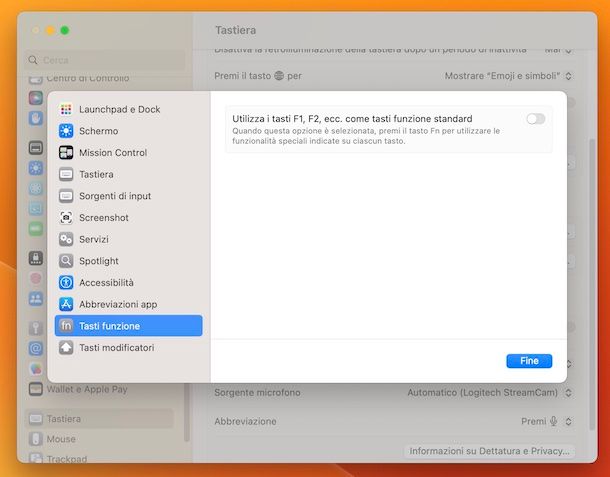Screen dimensions: 610x477
Task: Select Mission Control category
Action: 128,153
